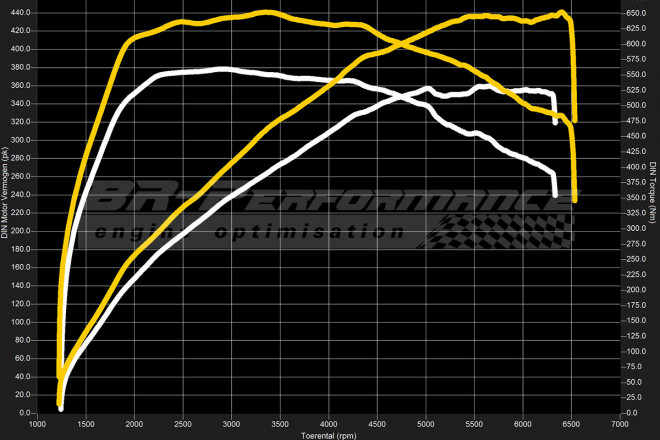The width and height of the screenshot is (660, 440).
Task: Click the 650.0 label on right torque axis
Action: coord(636,13)
